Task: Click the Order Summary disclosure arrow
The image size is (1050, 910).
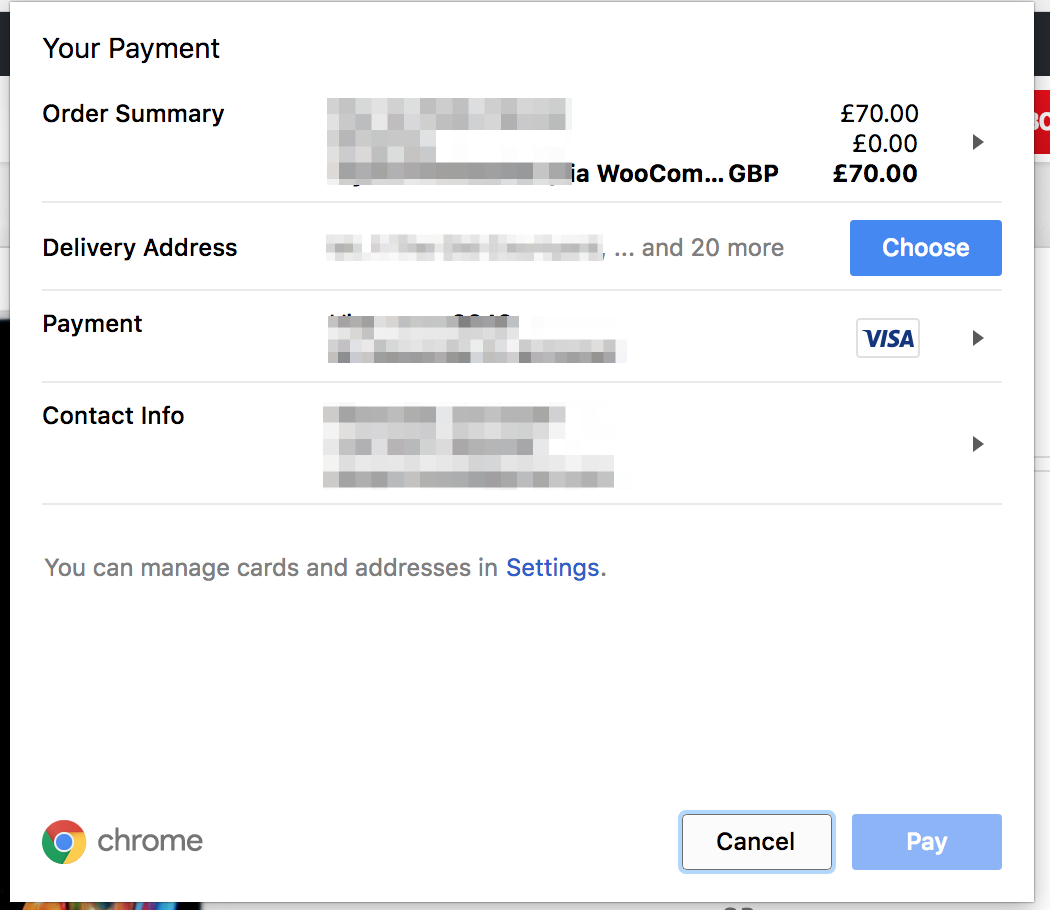Action: coord(977,142)
